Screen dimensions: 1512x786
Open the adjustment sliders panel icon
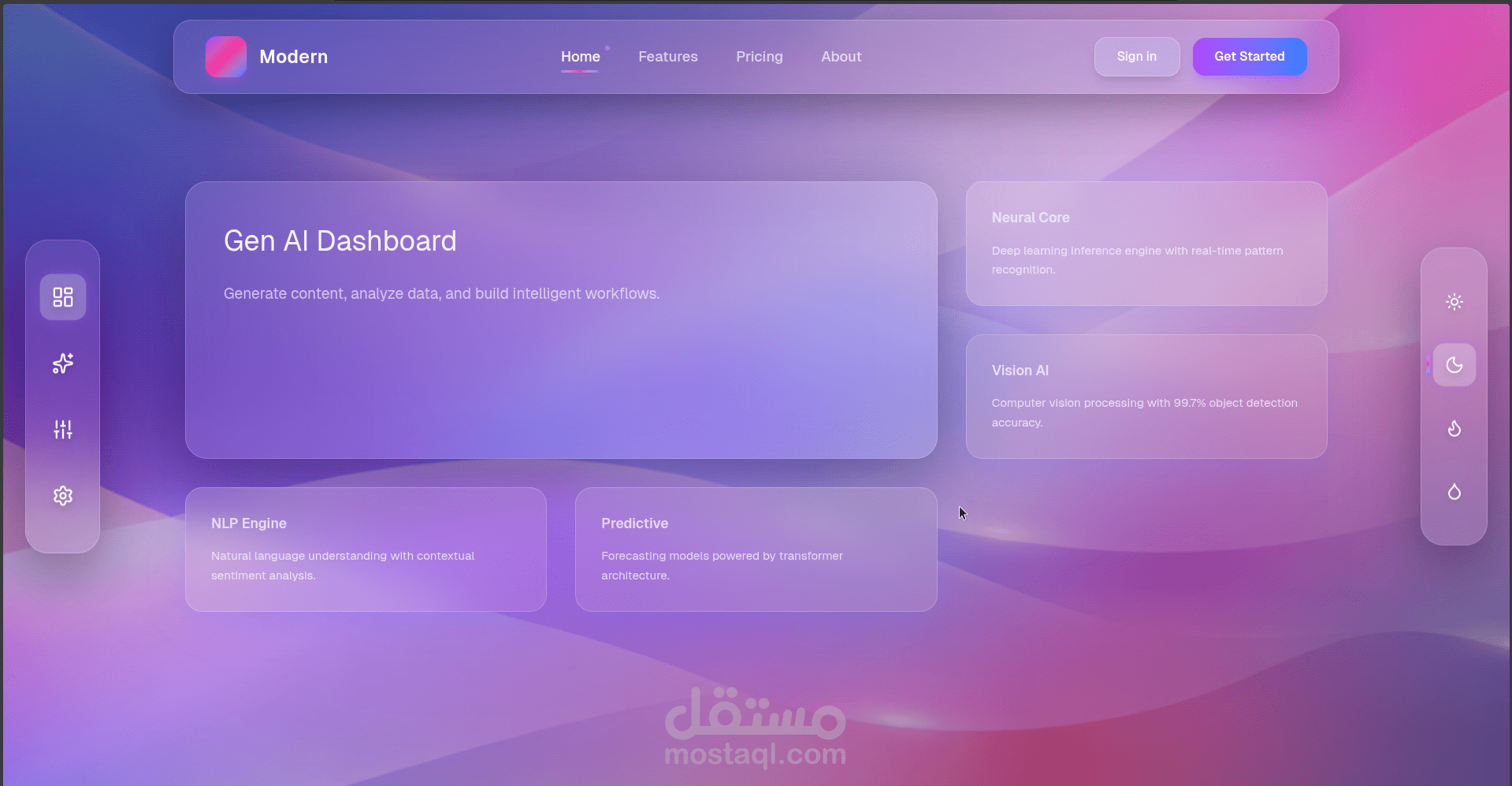(62, 430)
